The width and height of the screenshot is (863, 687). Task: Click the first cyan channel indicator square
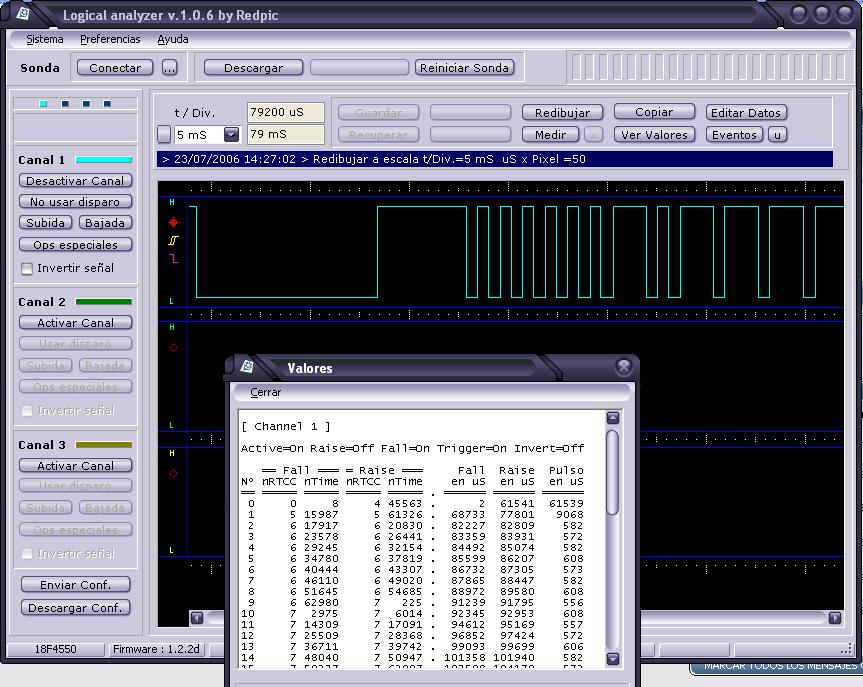[x=43, y=103]
